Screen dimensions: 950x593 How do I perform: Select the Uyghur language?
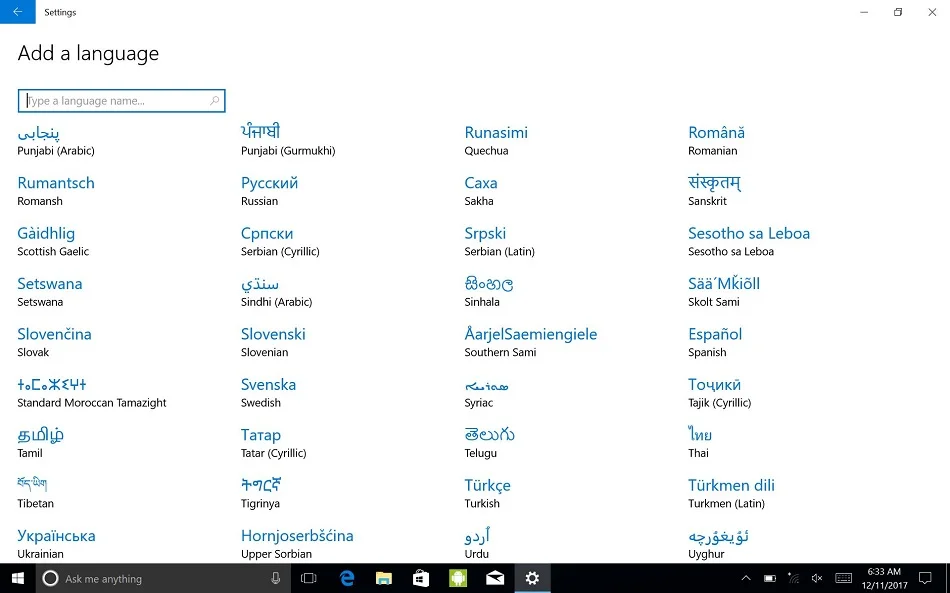(x=718, y=543)
